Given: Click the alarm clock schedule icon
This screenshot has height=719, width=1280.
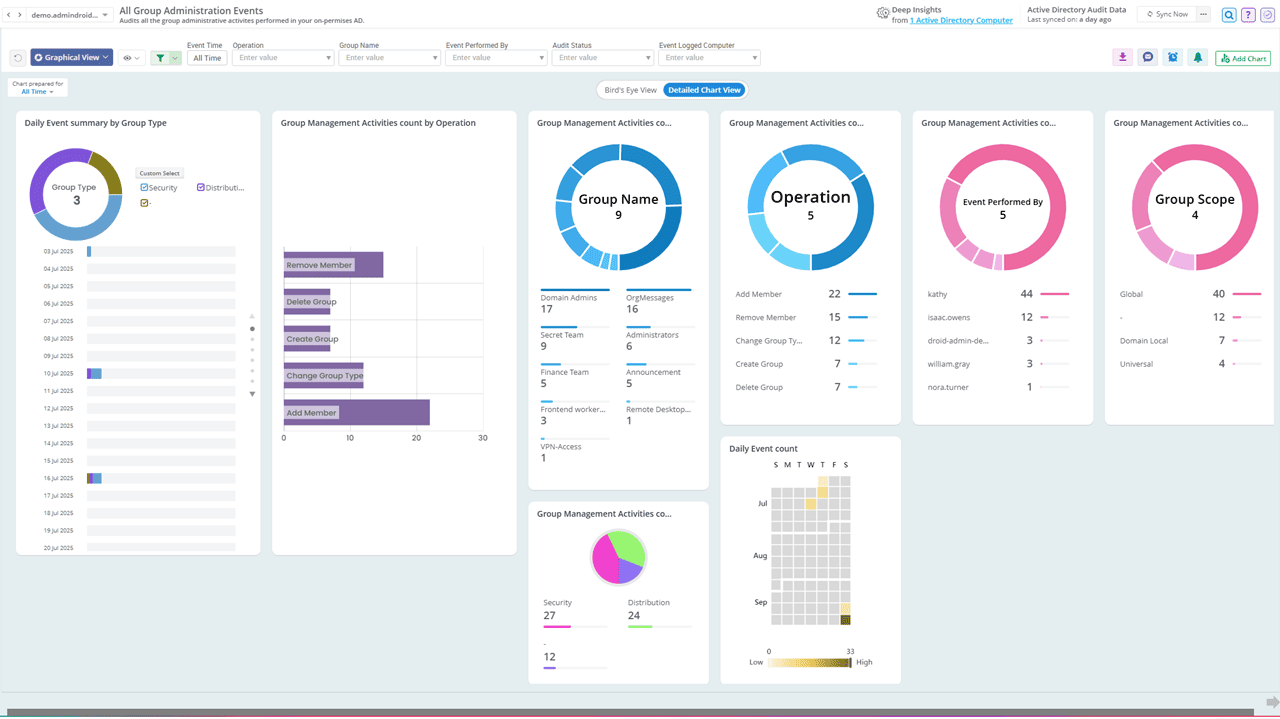Looking at the screenshot, I should [1173, 58].
